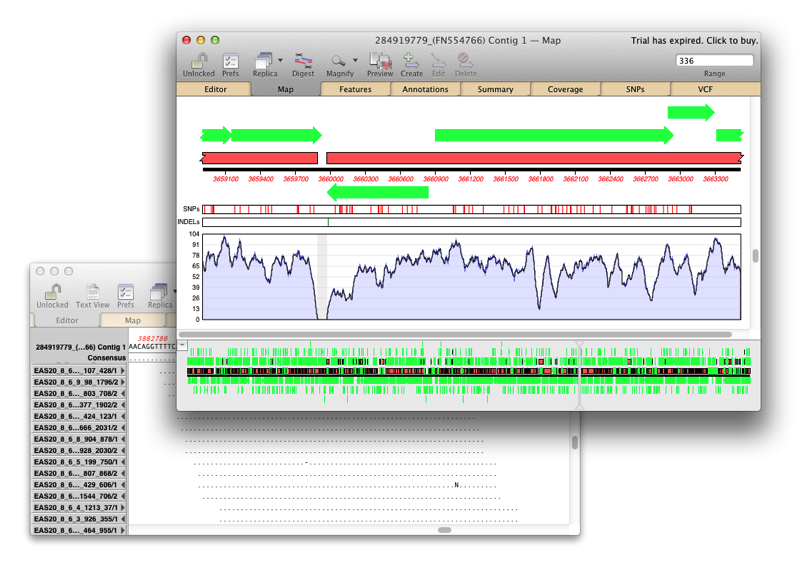Image resolution: width=800 pixels, height=568 pixels.
Task: Open the VCF tab
Action: click(x=705, y=89)
